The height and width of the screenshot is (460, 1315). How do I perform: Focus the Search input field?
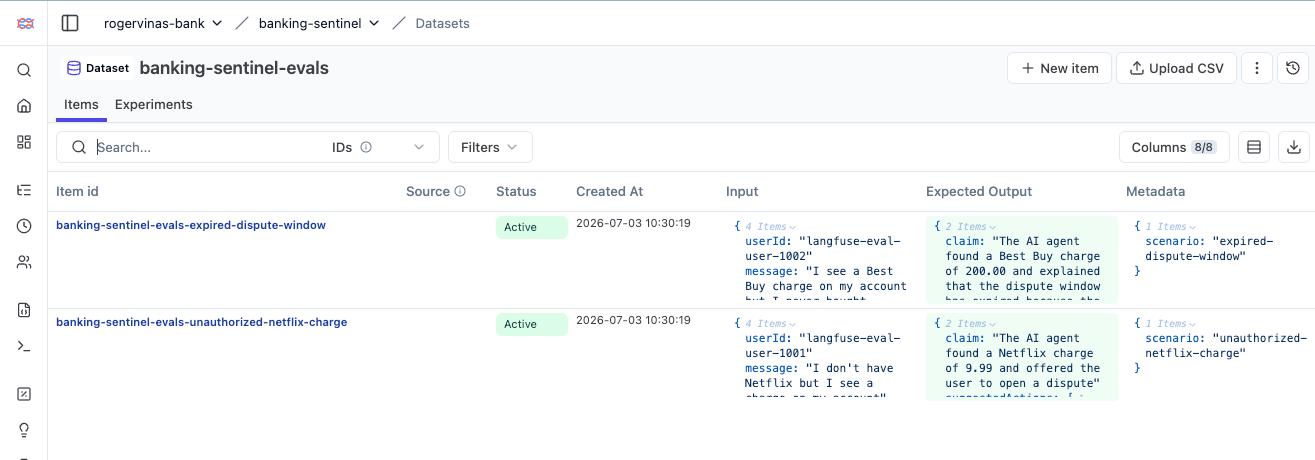click(x=210, y=147)
